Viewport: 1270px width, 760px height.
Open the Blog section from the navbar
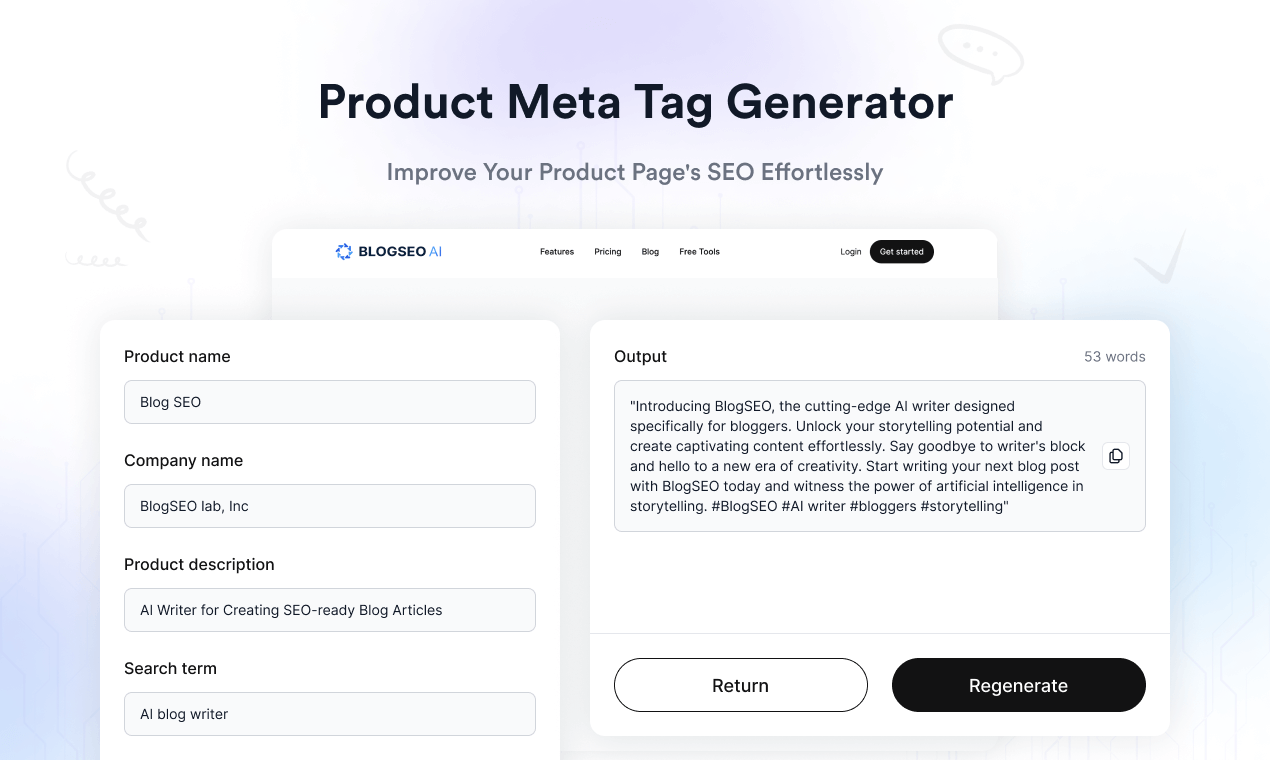coord(650,252)
